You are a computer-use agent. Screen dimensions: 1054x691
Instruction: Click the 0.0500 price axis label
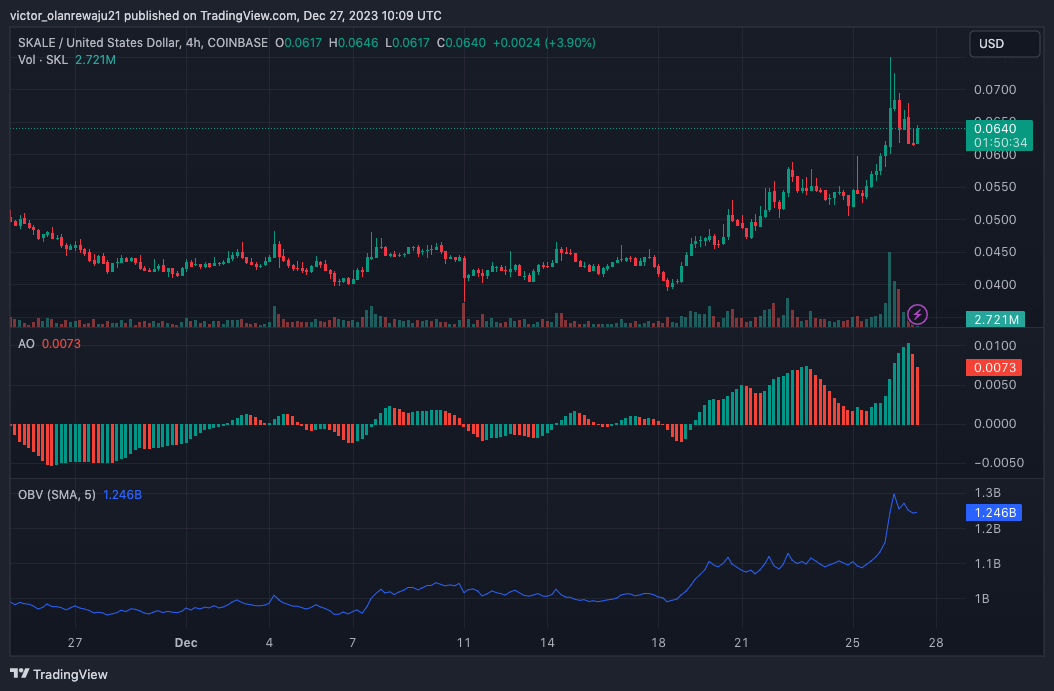(995, 220)
